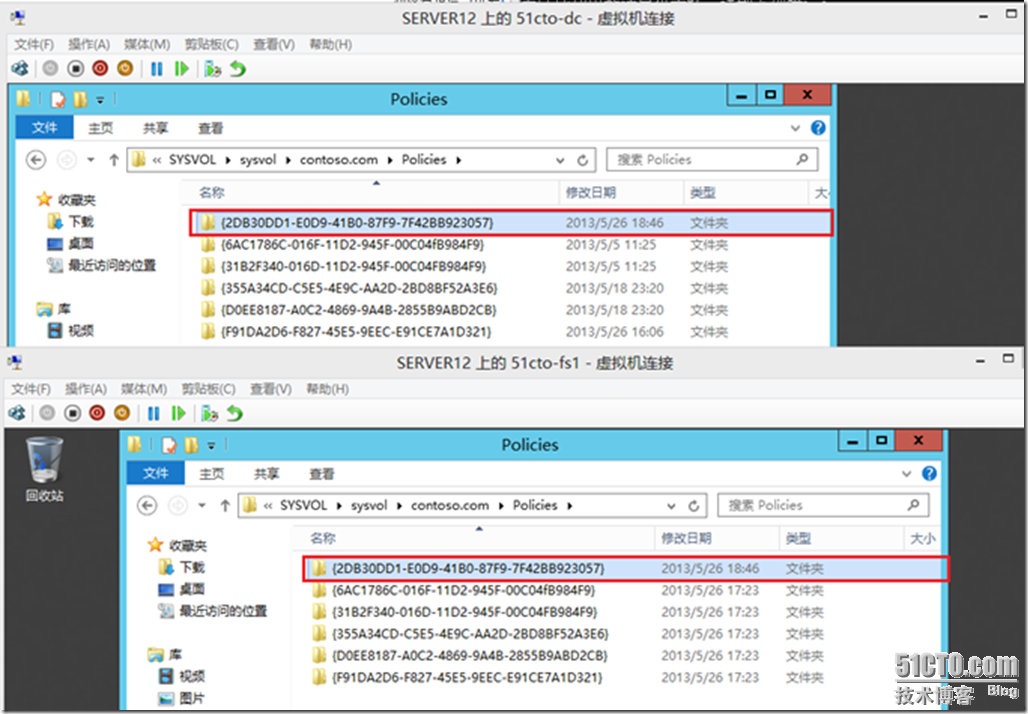Image resolution: width=1028 pixels, height=714 pixels.
Task: Pause the 51cto-fs1 virtual machine
Action: 153,413
